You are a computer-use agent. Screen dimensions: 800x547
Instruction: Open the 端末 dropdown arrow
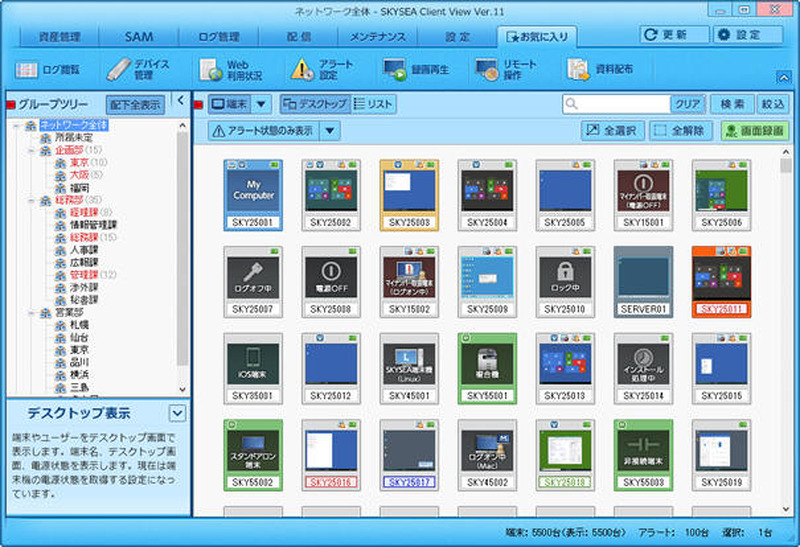tap(260, 104)
